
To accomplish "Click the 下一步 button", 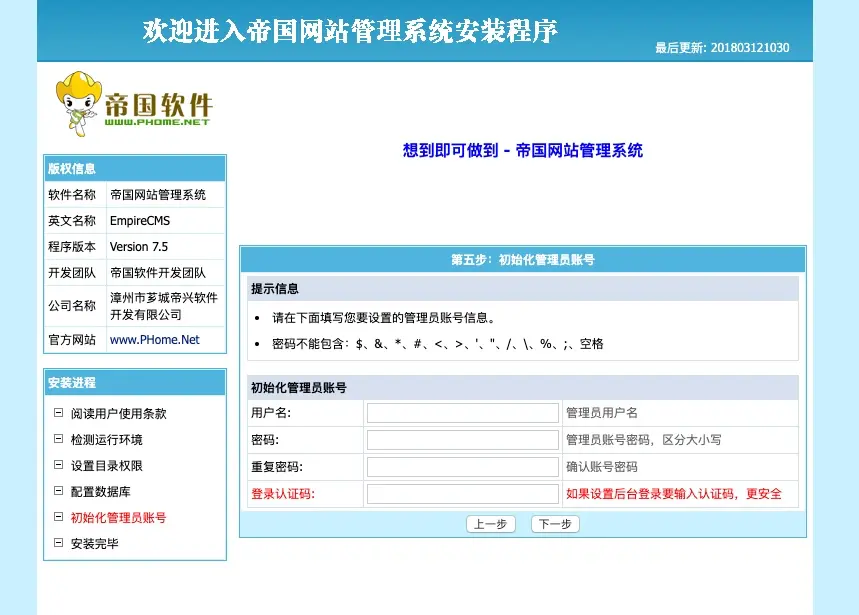I will 555,524.
